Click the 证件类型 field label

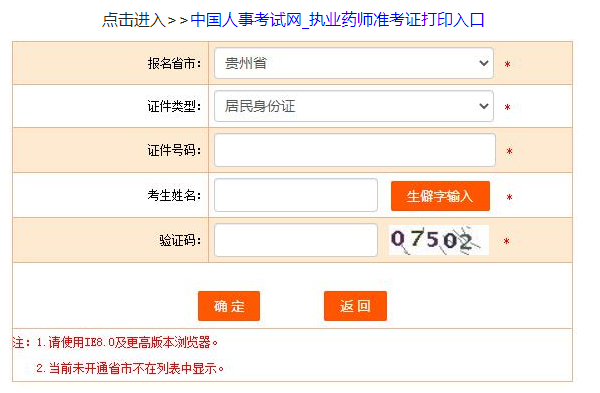pyautogui.click(x=174, y=106)
